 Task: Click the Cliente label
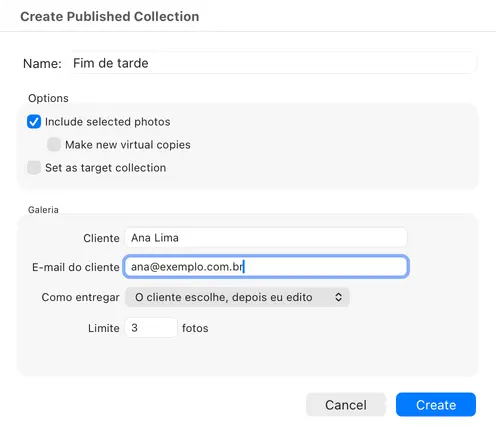tap(101, 238)
